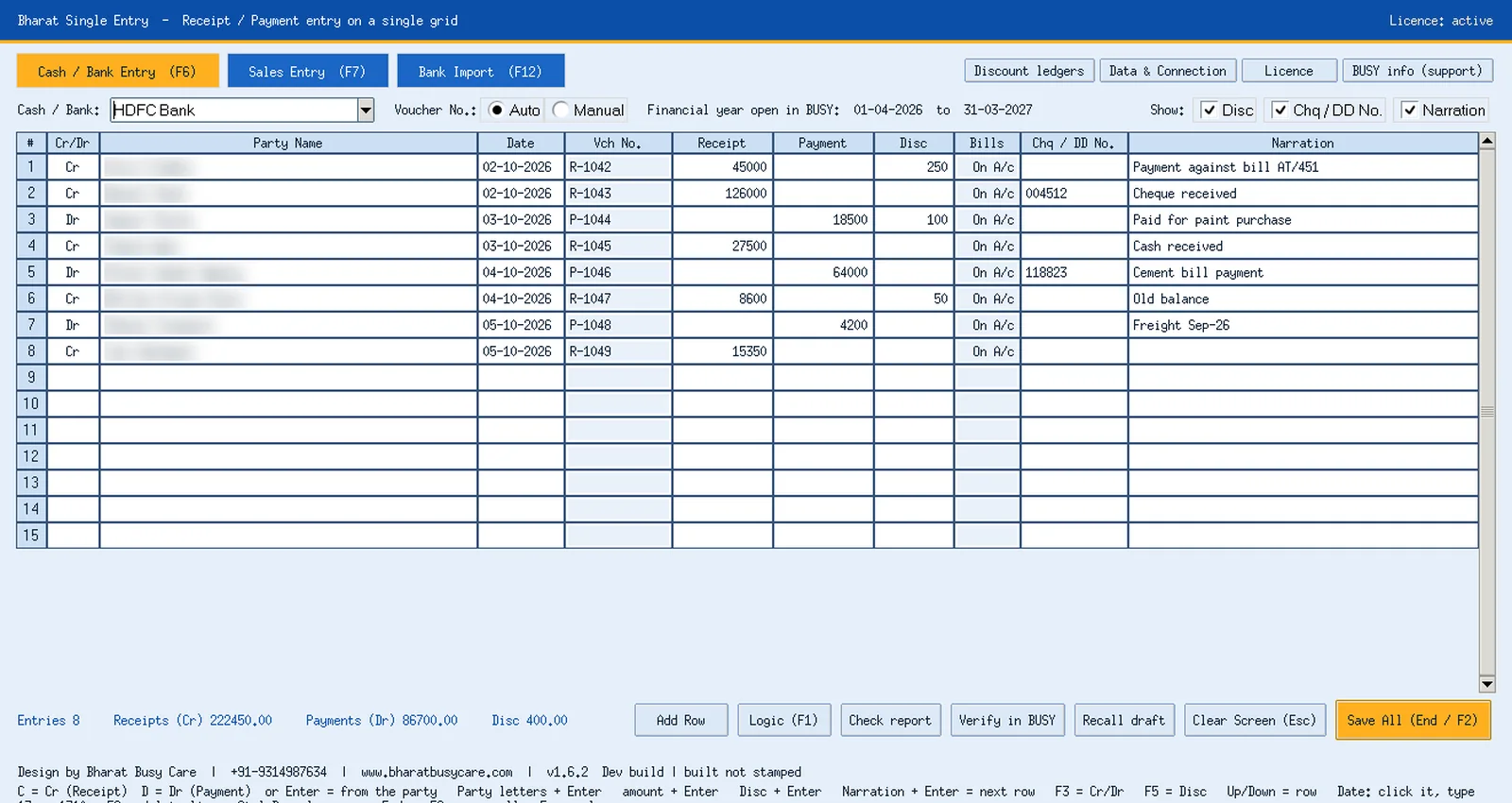Select receipt amount 15350
1512x803 pixels.
pyautogui.click(x=723, y=352)
